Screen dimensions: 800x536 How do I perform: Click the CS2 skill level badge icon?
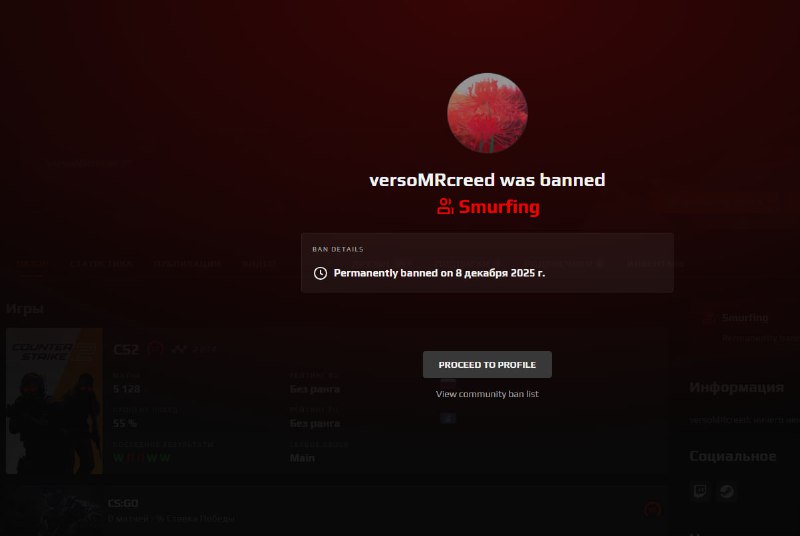155,349
